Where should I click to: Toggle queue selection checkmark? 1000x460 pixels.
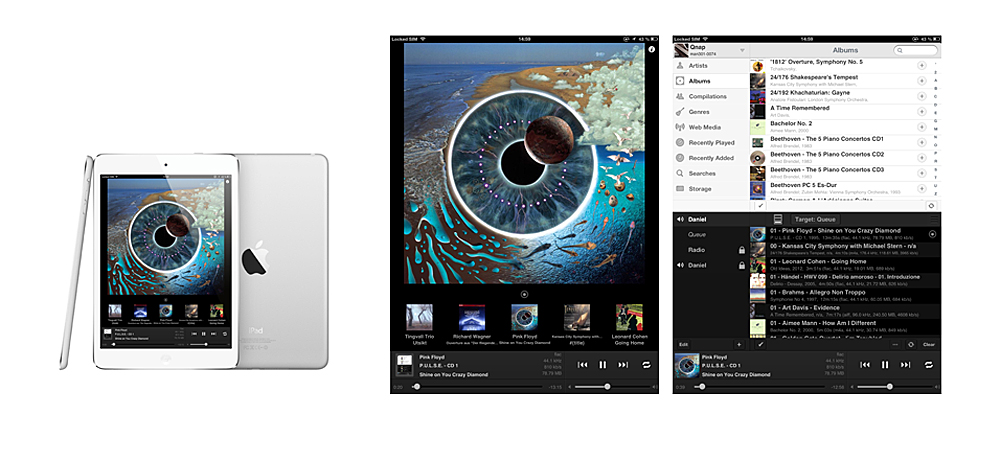[760, 345]
